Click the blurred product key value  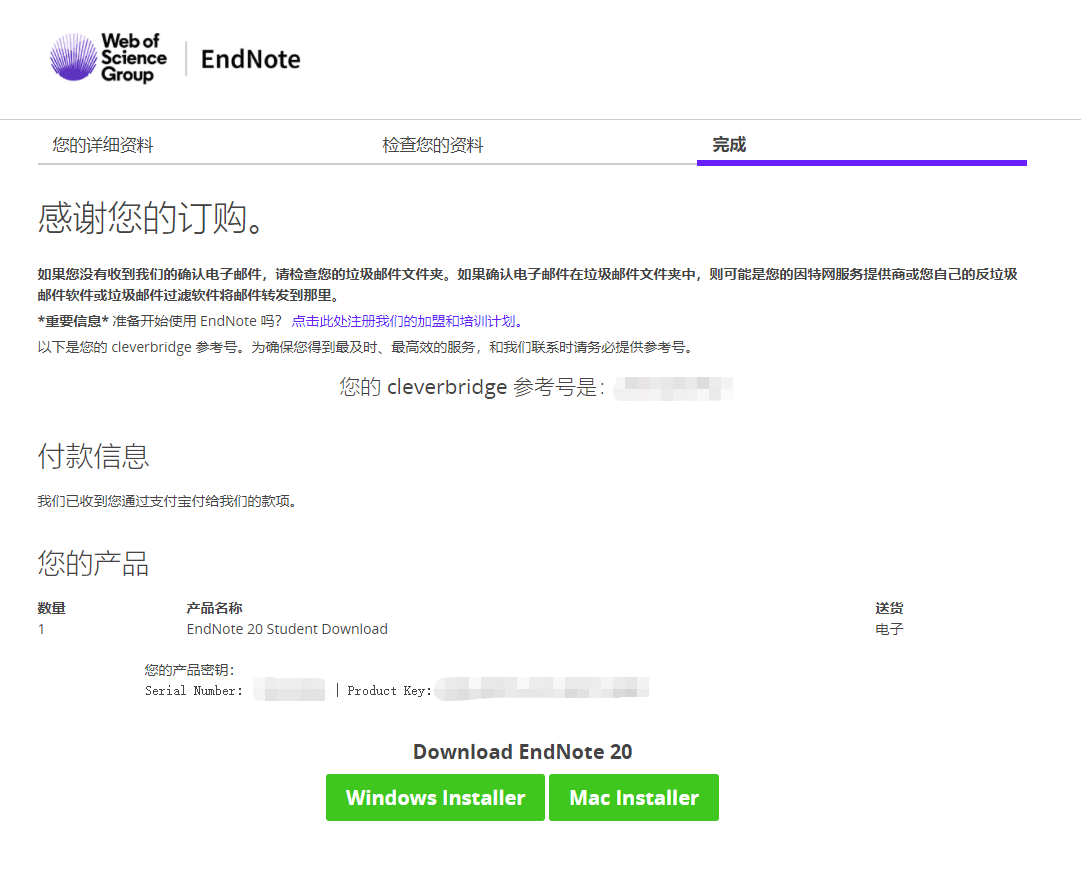542,689
